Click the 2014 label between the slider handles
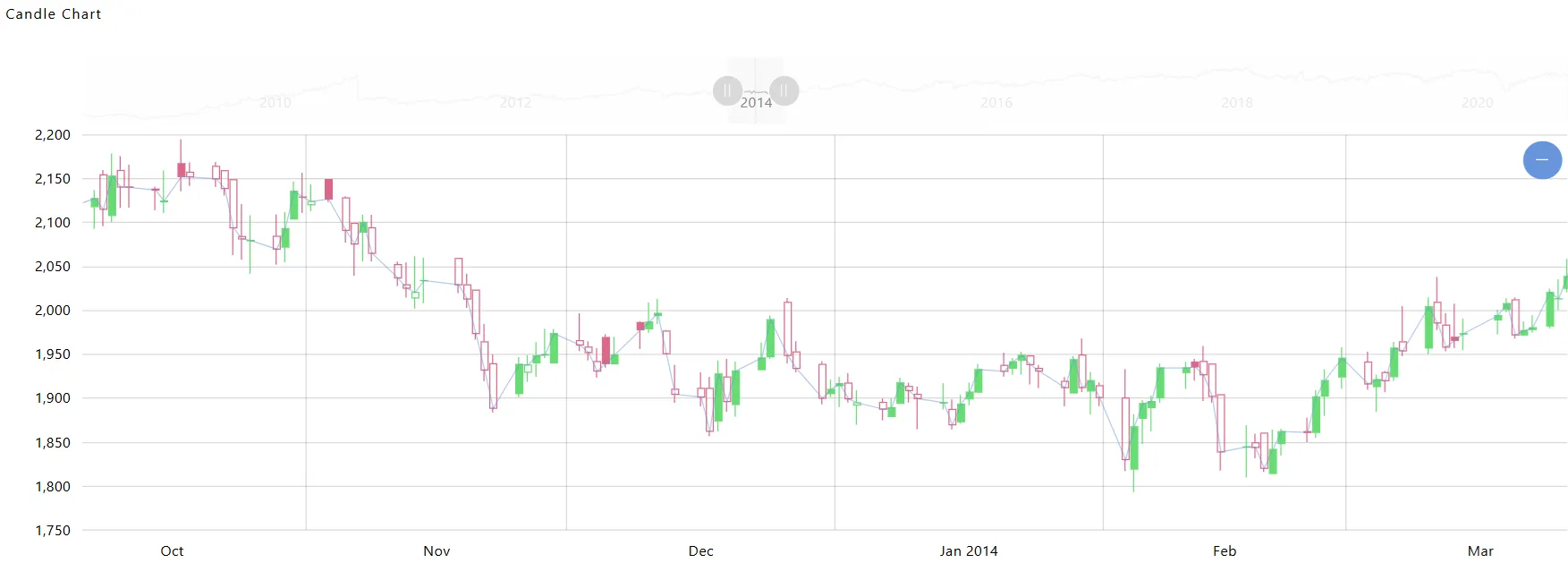 point(757,102)
